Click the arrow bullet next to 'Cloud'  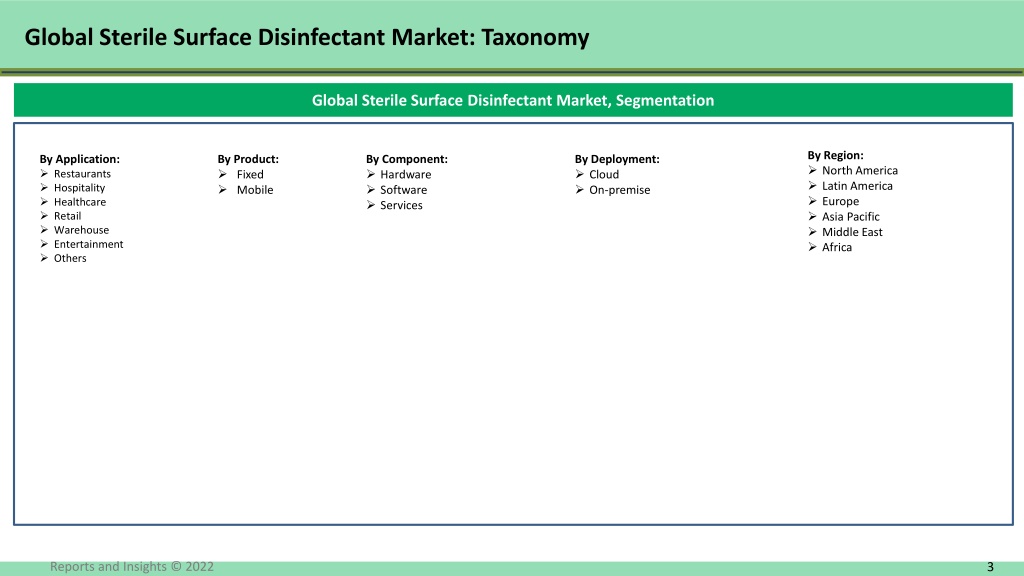coord(580,174)
